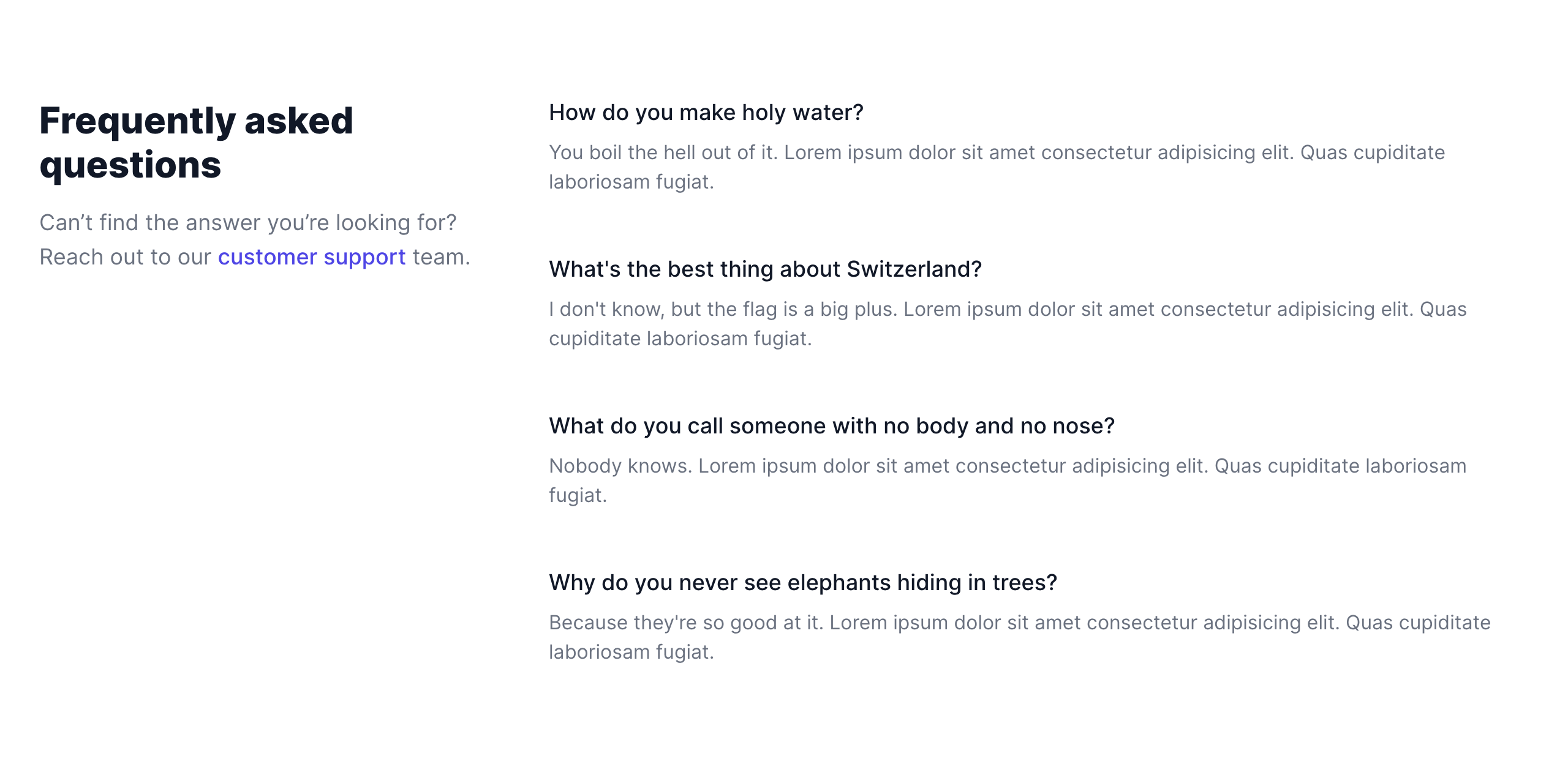Open the customer support link
1568x764 pixels.
click(311, 257)
